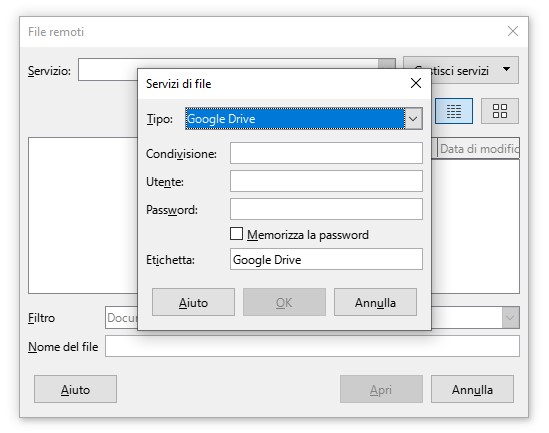This screenshot has width=549, height=433.
Task: Click the Condivisione input field
Action: tap(326, 153)
